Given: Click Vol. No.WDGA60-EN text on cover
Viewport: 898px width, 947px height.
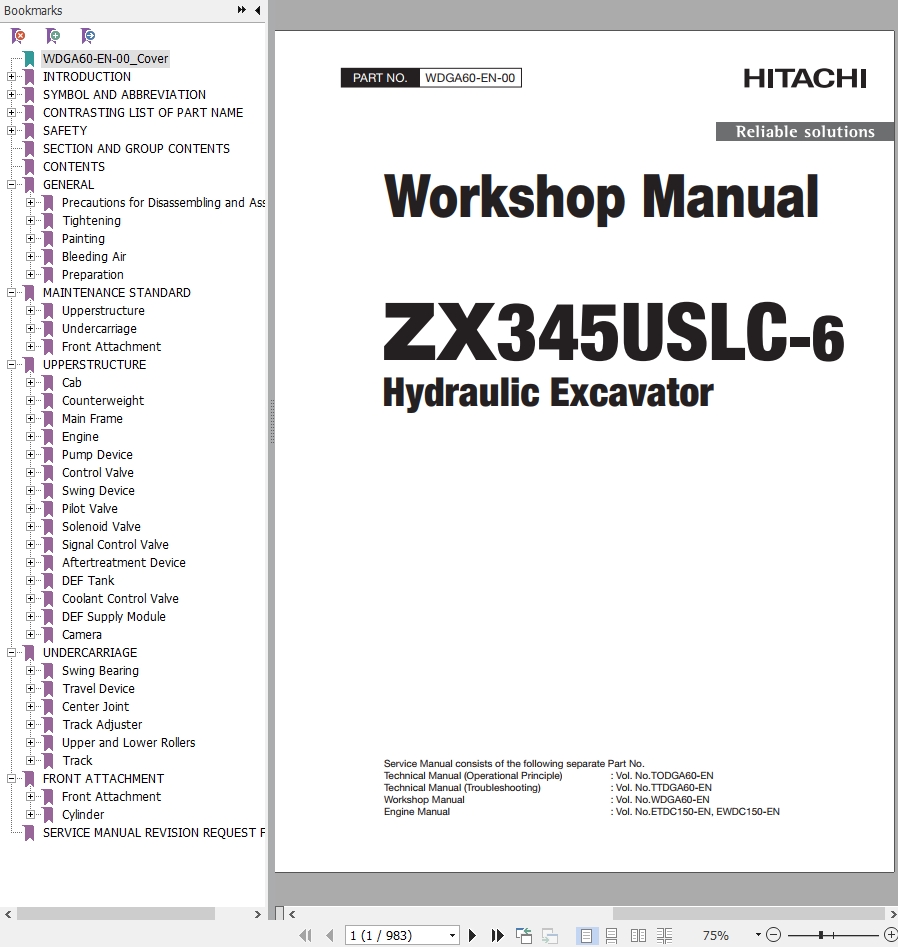Looking at the screenshot, I should point(662,800).
